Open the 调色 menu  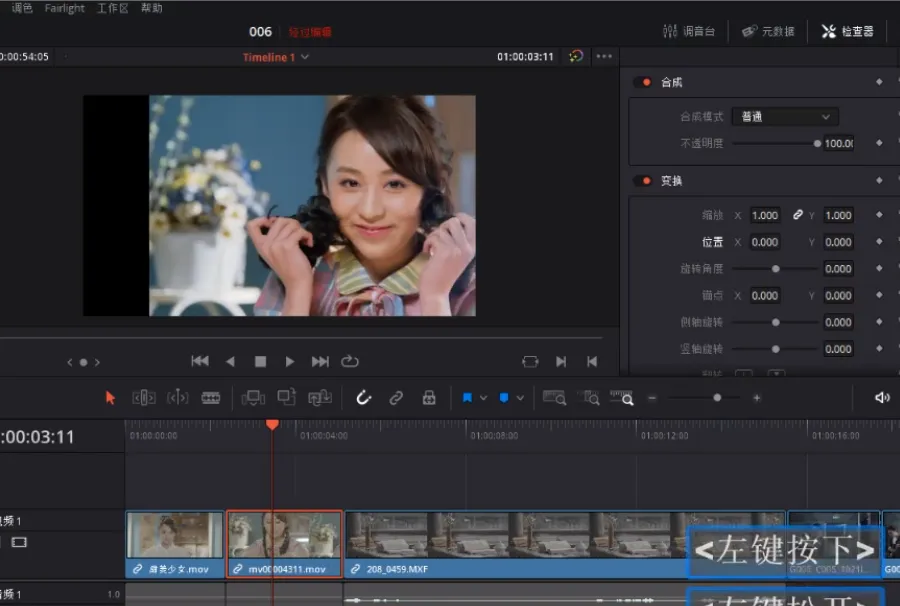click(22, 8)
